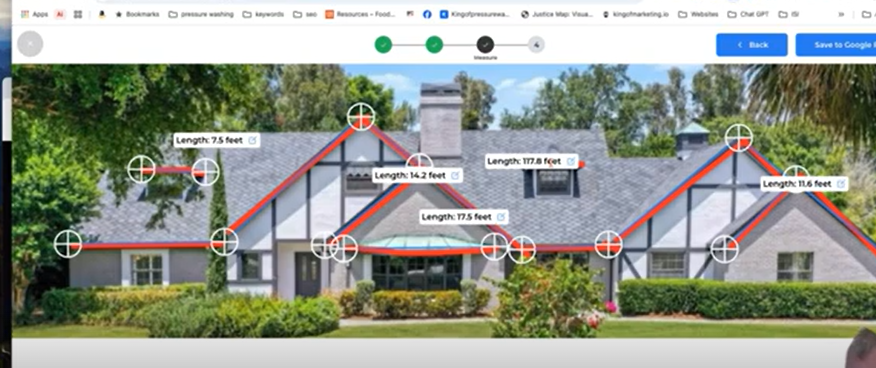This screenshot has height=368, width=876.
Task: Show hidden bookmarks with overflow chevron
Action: pos(841,15)
